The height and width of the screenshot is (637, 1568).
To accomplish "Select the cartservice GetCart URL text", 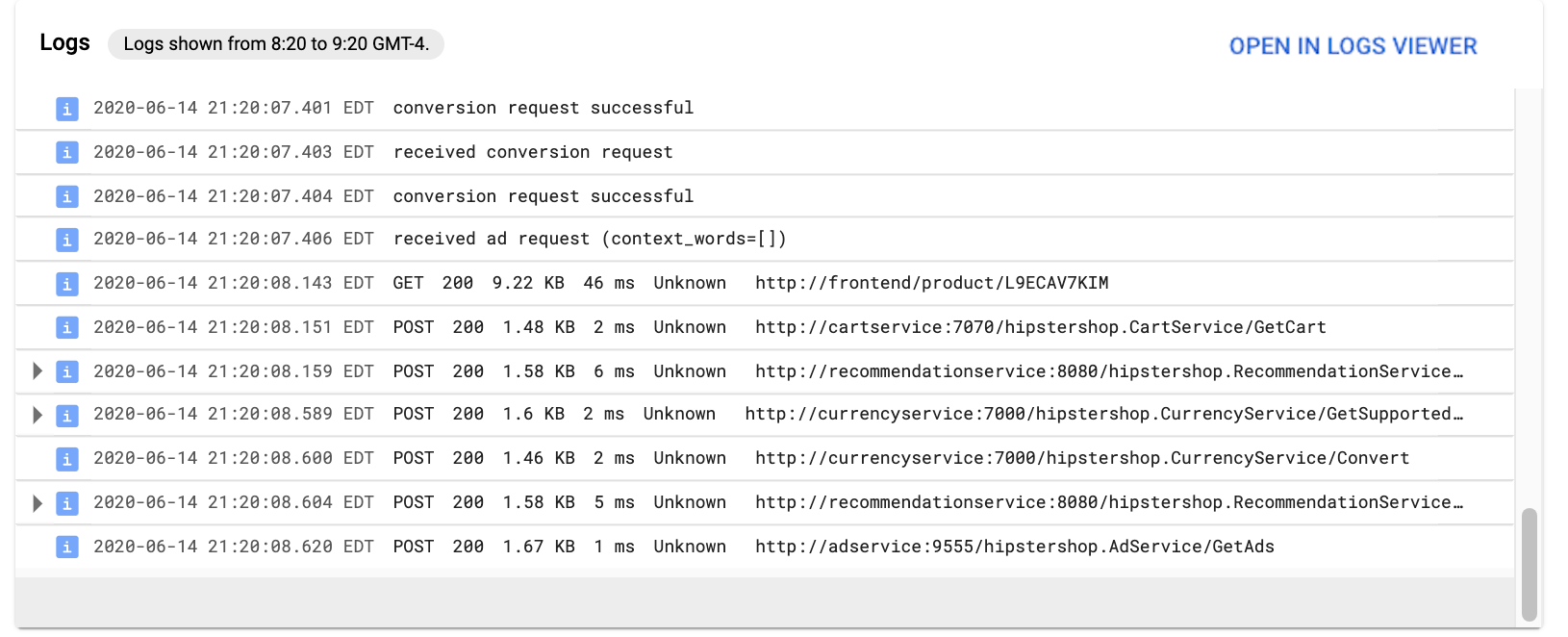I will click(1040, 327).
